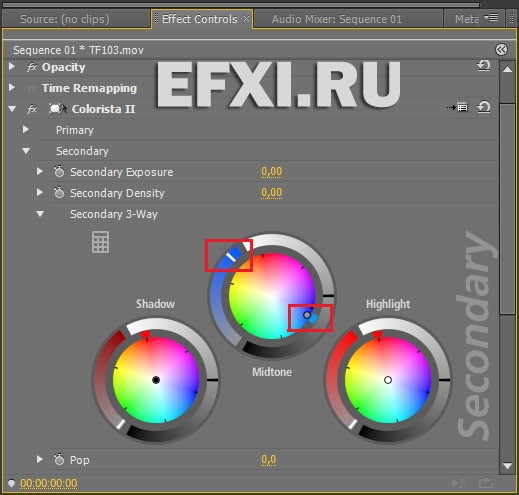Image resolution: width=519 pixels, height=495 pixels.
Task: Click the Midtone luminance ring marker
Action: coord(328,296)
